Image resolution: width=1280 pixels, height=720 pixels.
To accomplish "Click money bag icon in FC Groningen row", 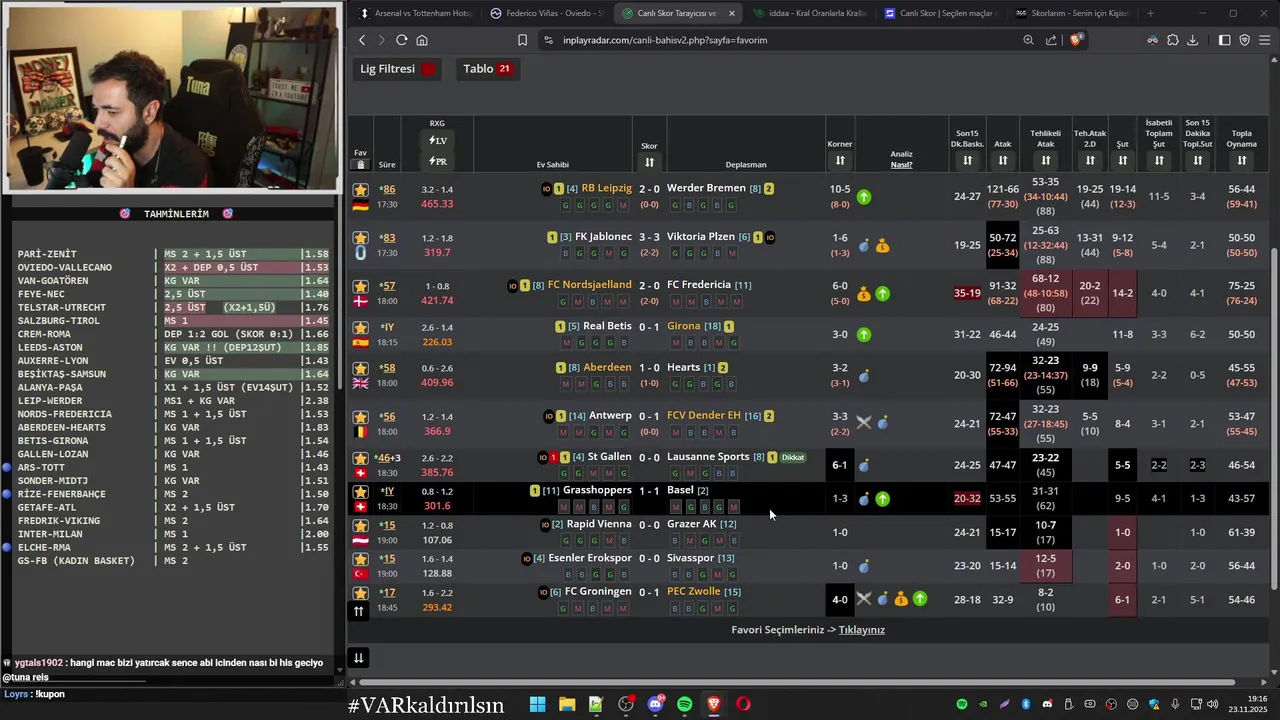I will tap(901, 599).
